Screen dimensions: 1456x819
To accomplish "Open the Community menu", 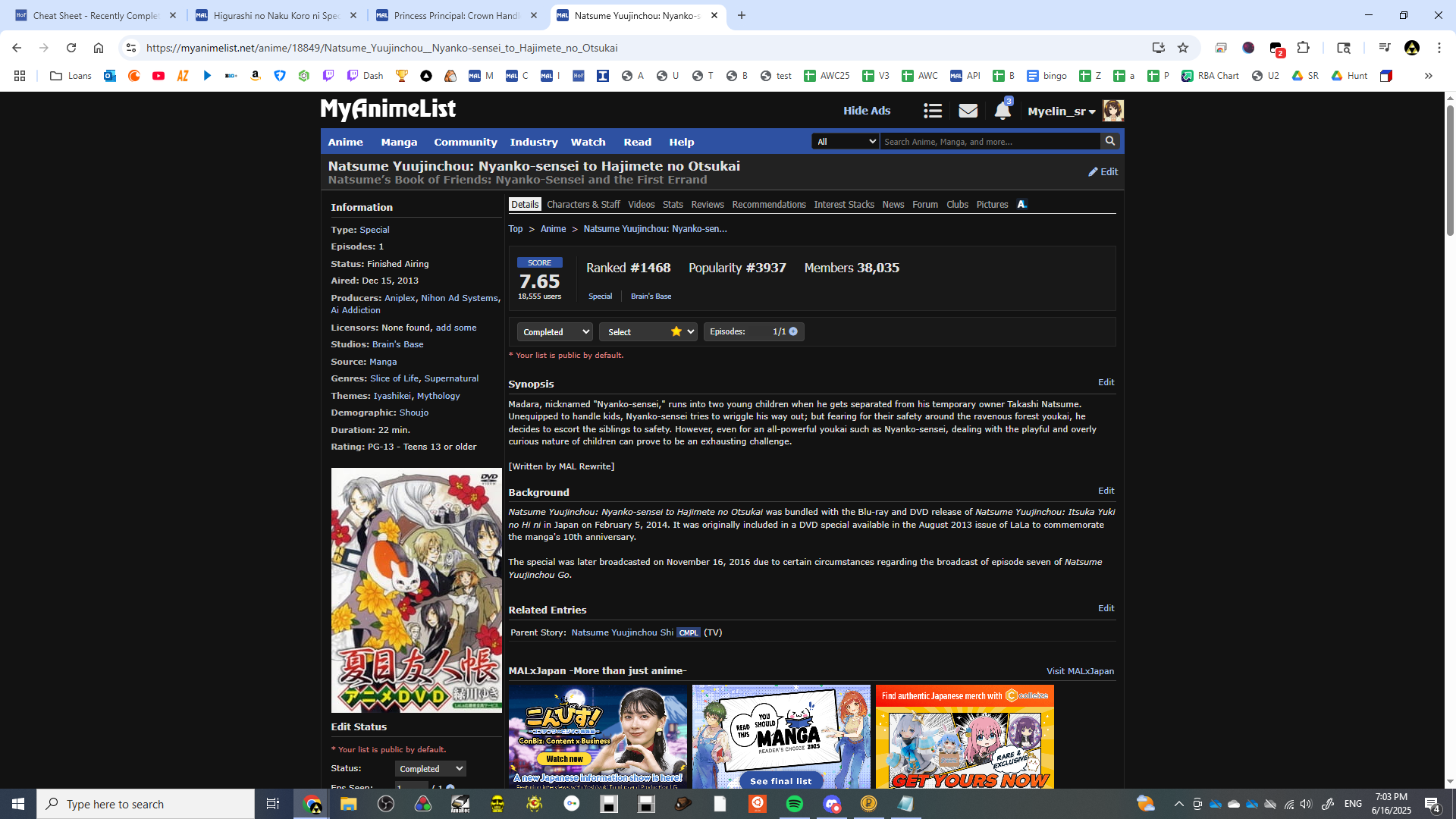I will pyautogui.click(x=465, y=142).
